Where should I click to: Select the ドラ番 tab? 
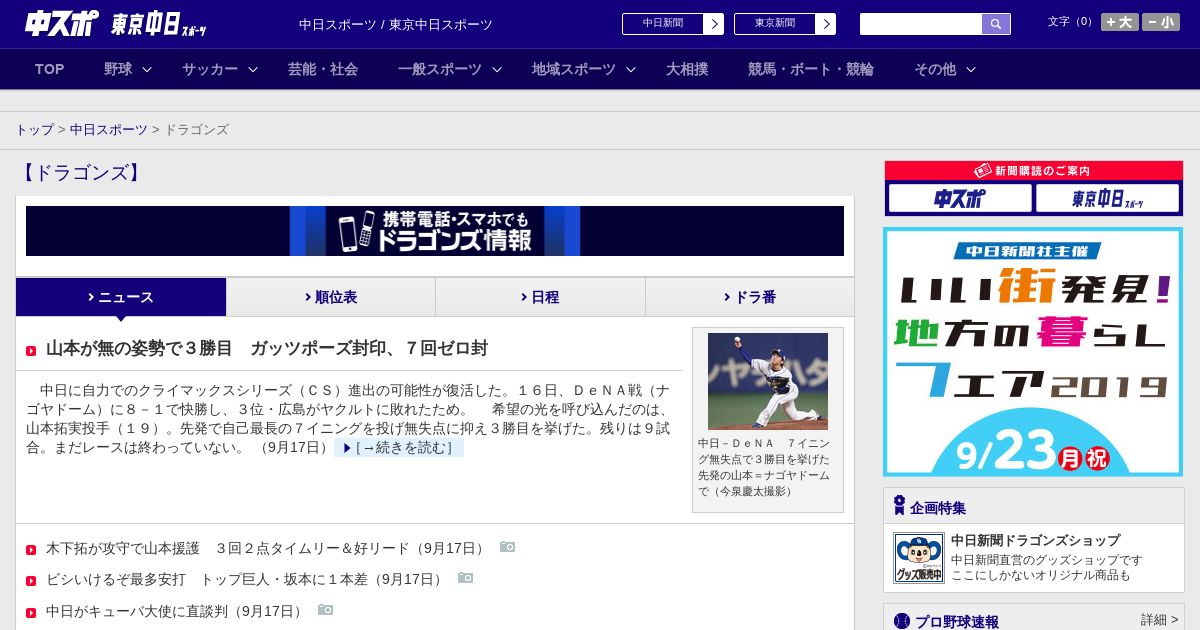750,297
